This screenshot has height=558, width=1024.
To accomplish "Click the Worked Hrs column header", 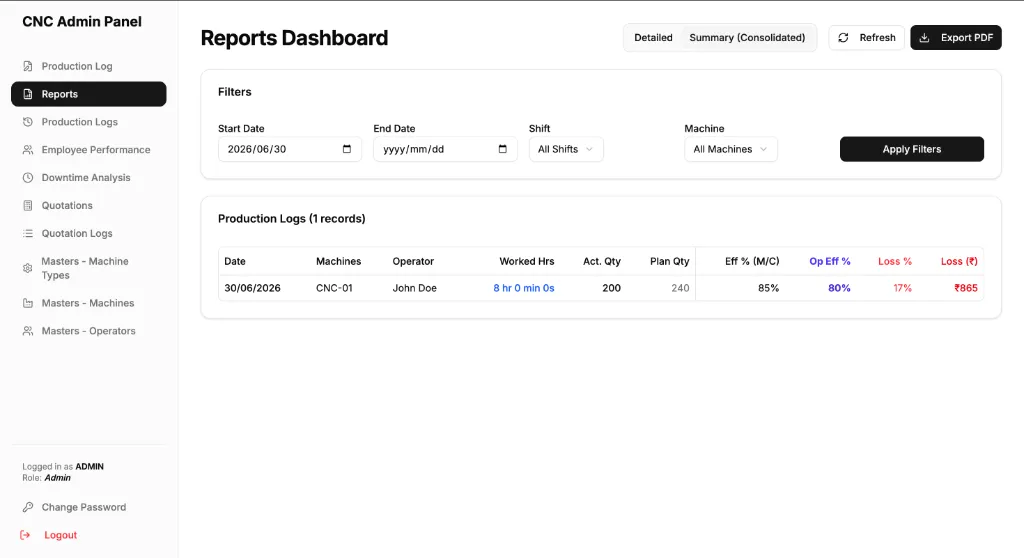I will (x=526, y=261).
